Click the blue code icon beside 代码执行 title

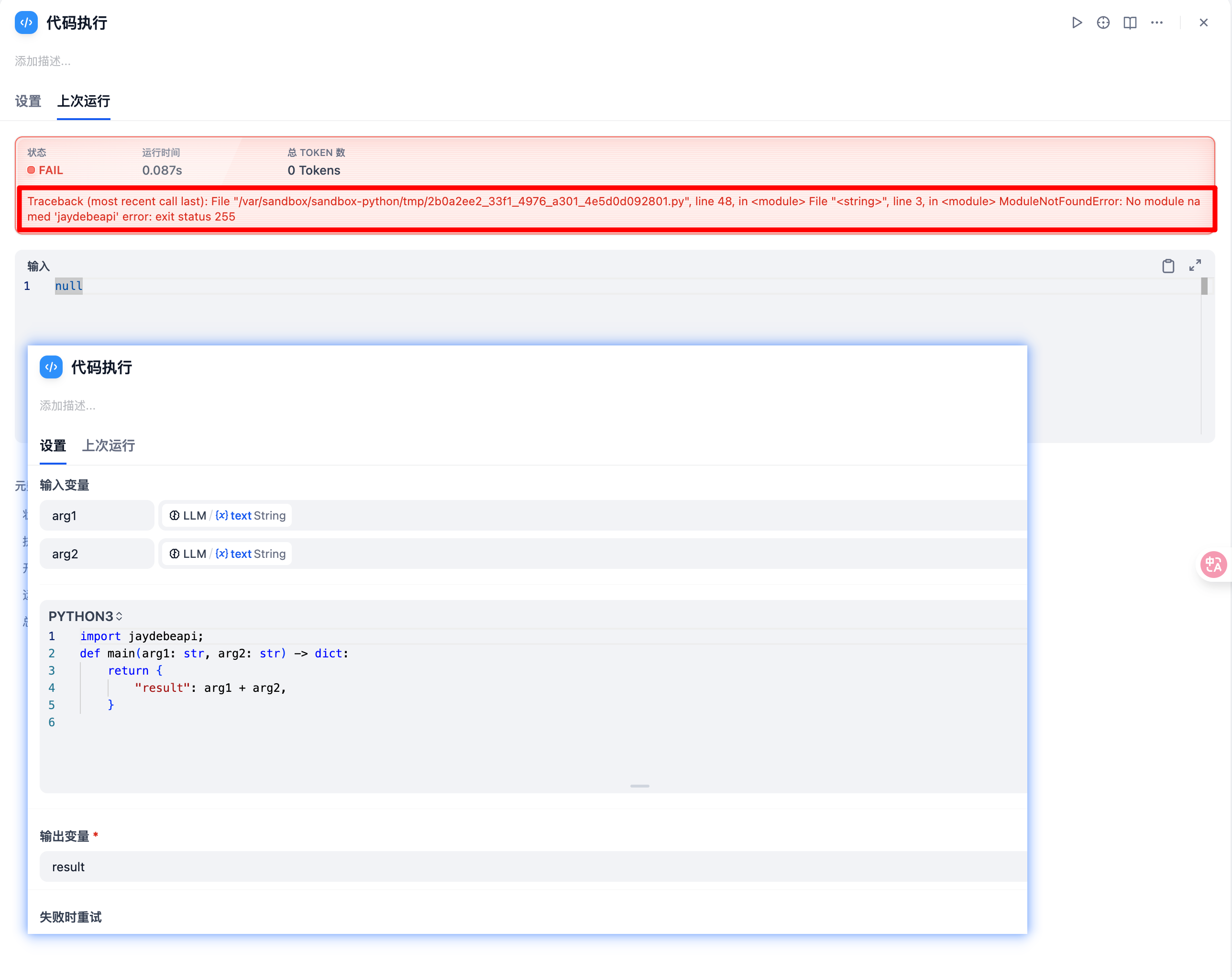coord(26,23)
